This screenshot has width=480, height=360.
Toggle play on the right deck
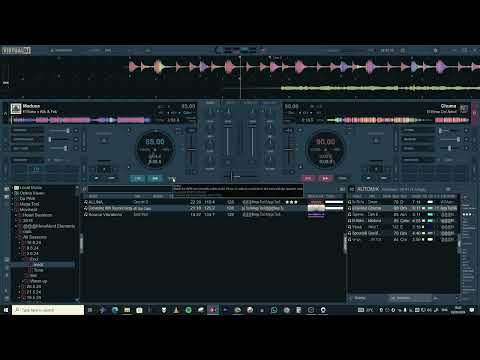pyautogui.click(x=325, y=179)
